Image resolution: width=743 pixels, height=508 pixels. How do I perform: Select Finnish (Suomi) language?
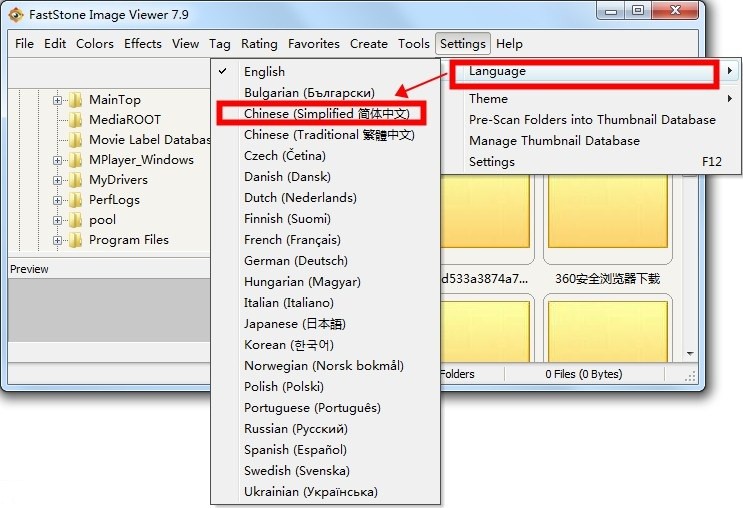325,218
